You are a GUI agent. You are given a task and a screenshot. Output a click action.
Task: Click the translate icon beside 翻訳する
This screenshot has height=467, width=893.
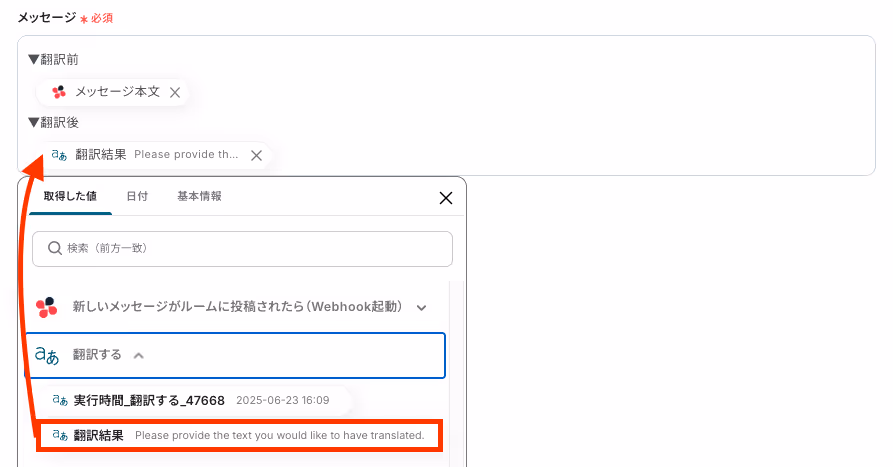pyautogui.click(x=47, y=355)
